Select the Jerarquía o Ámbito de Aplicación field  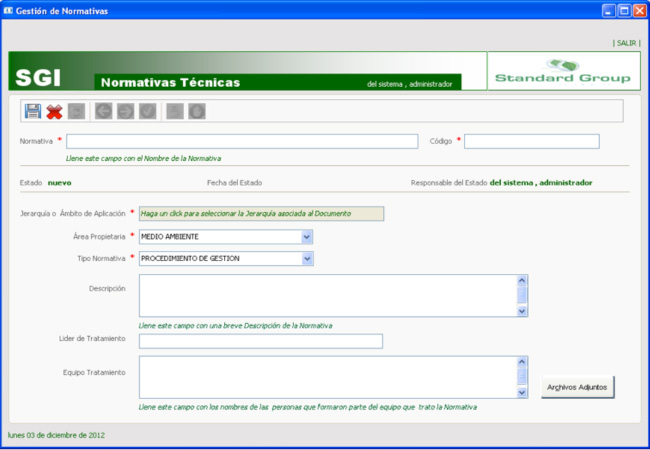(260, 213)
